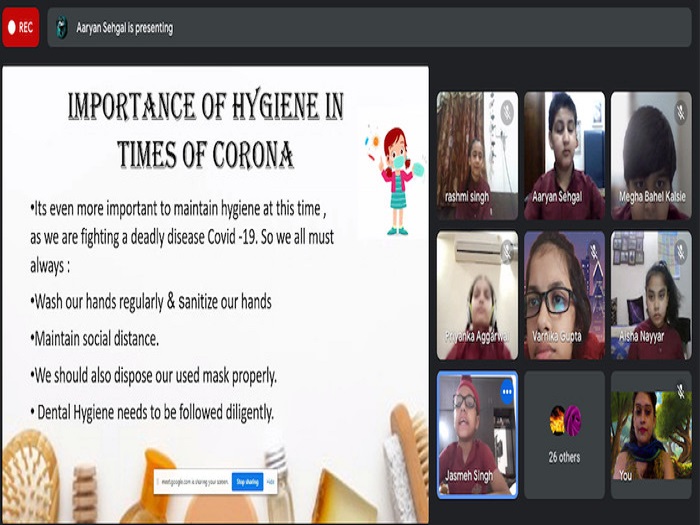
Task: Click the purple avatar in the 26 others tile
Action: click(573, 421)
